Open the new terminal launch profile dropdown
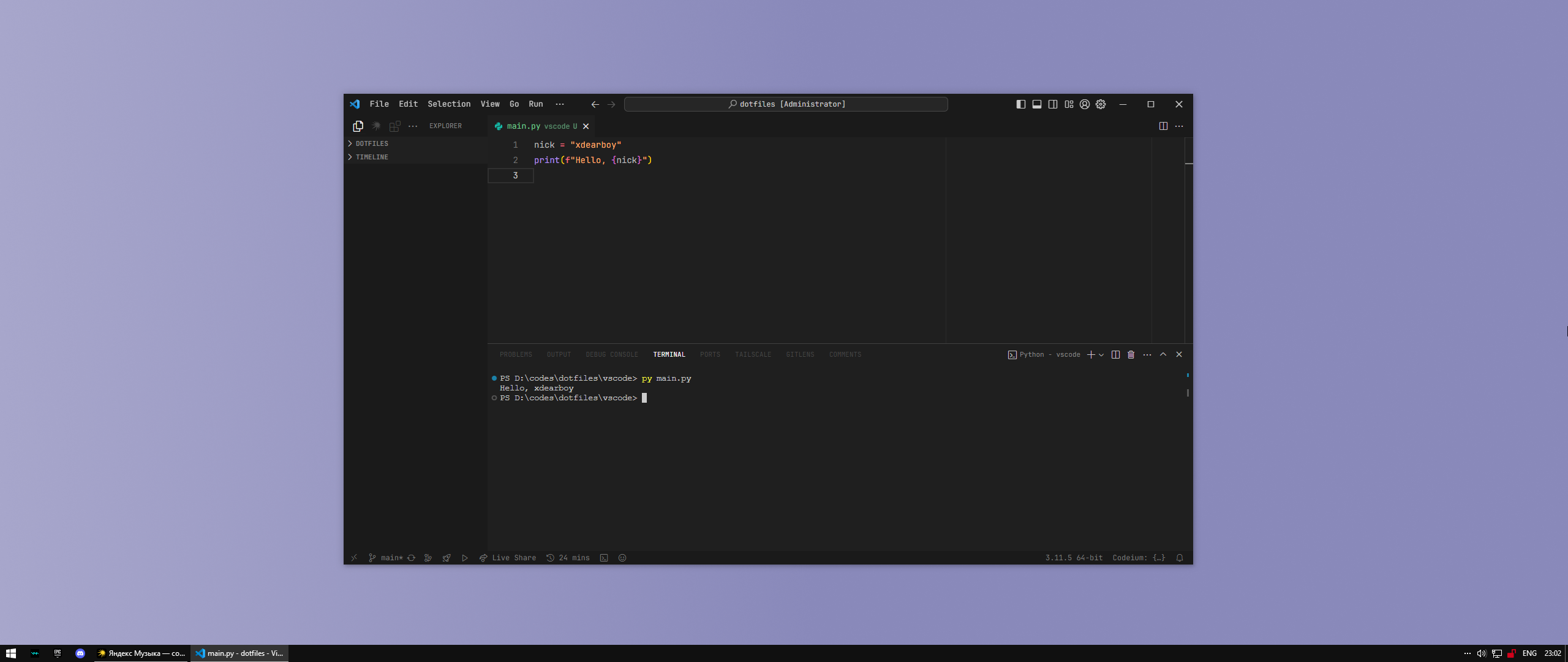Viewport: 1568px width, 662px height. point(1101,355)
